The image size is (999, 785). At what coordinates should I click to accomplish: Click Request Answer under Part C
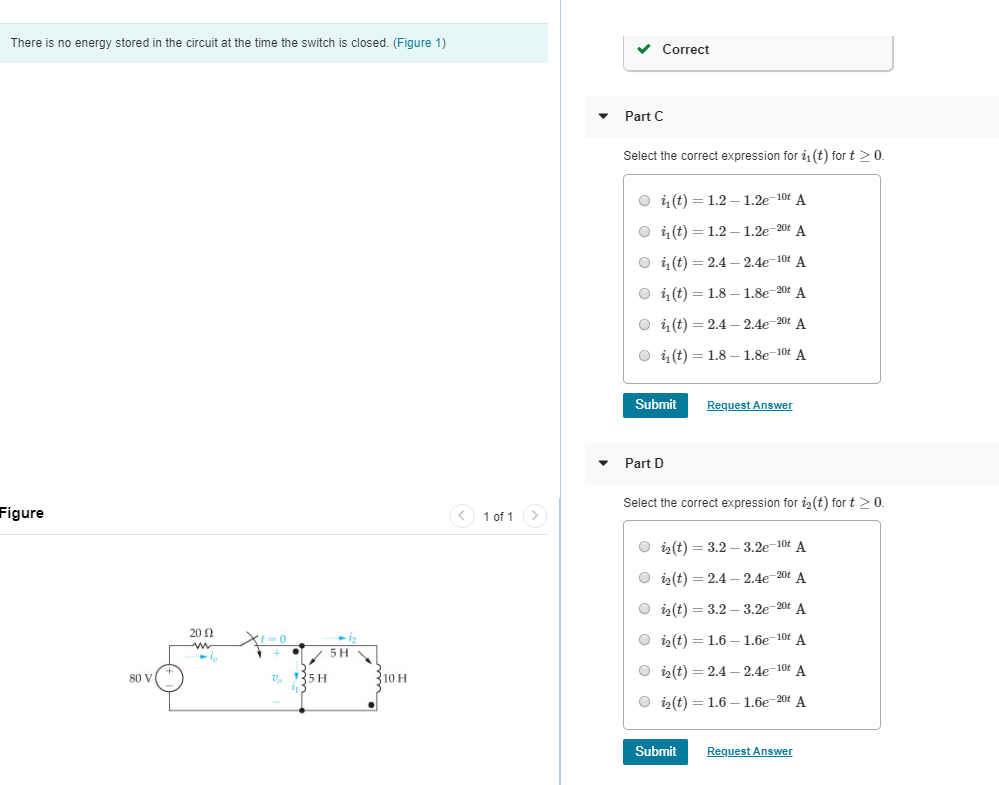(x=749, y=405)
